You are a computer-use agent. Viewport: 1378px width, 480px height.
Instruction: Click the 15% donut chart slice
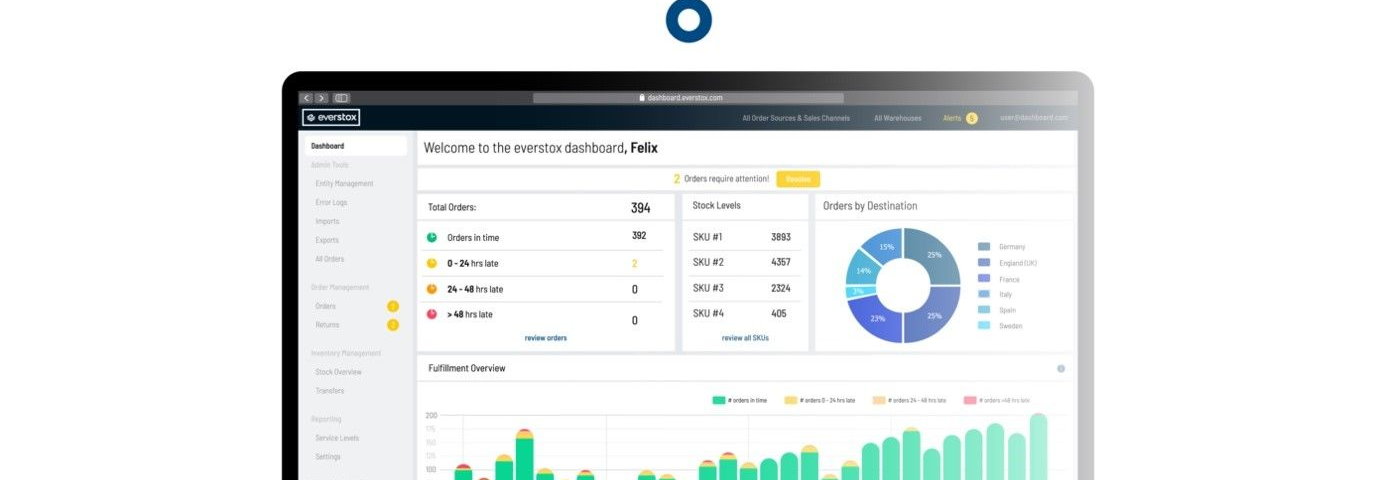pyautogui.click(x=885, y=247)
